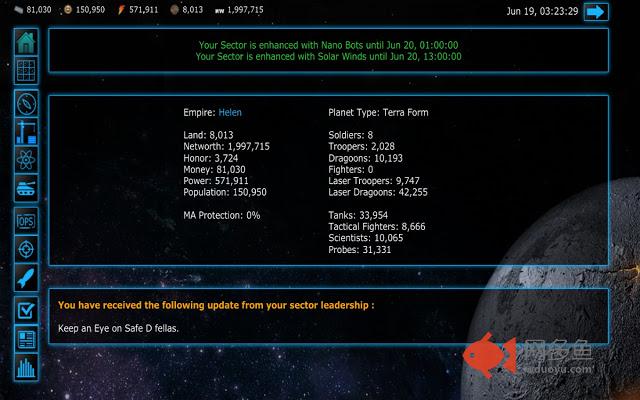640x400 pixels.
Task: Click 'Population: 150,950' stat line
Action: (x=225, y=192)
